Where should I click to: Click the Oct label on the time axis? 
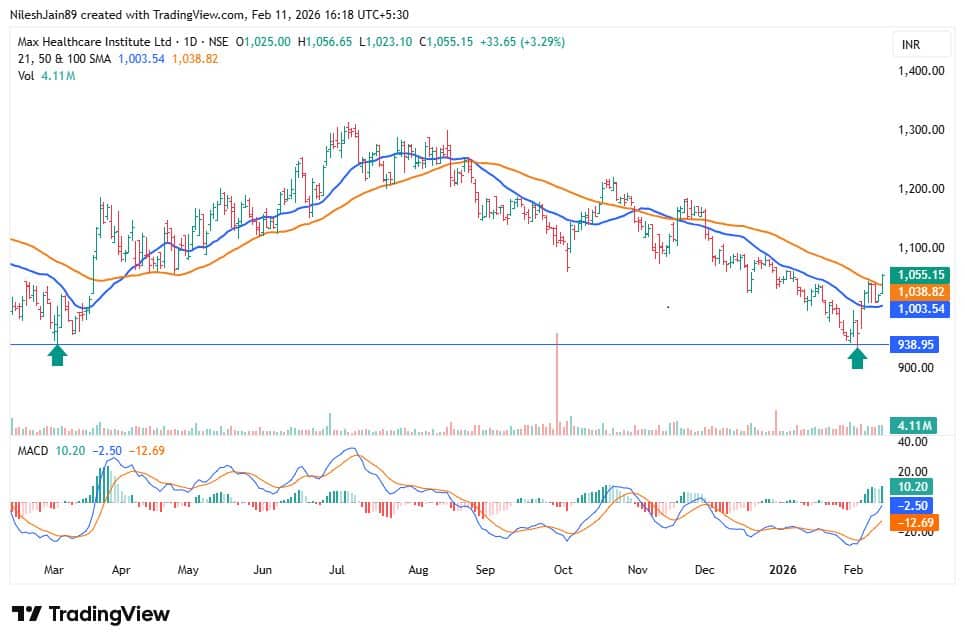[x=563, y=570]
